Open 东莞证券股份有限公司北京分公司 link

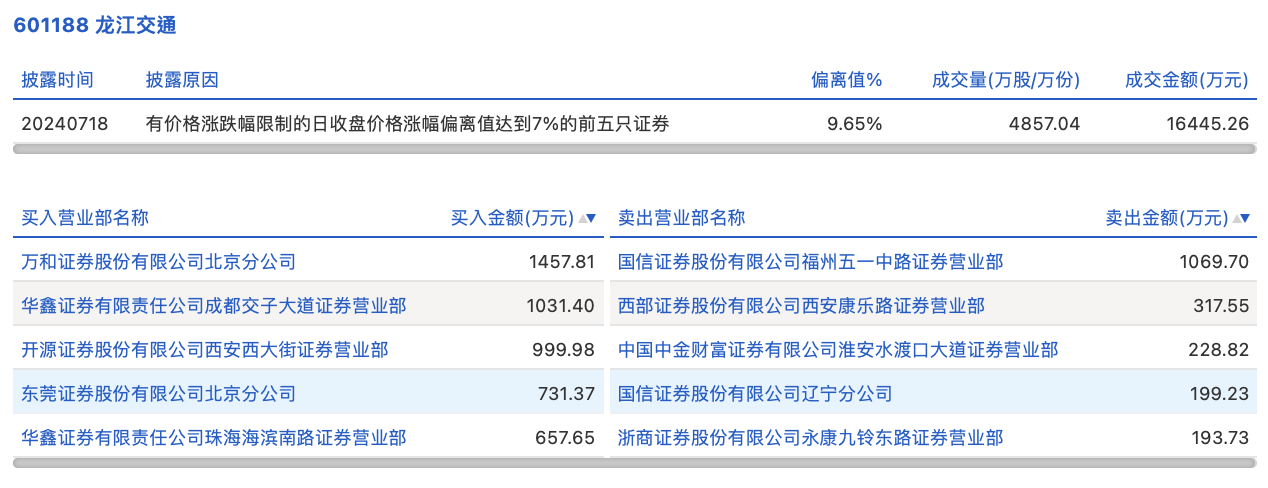click(x=159, y=394)
